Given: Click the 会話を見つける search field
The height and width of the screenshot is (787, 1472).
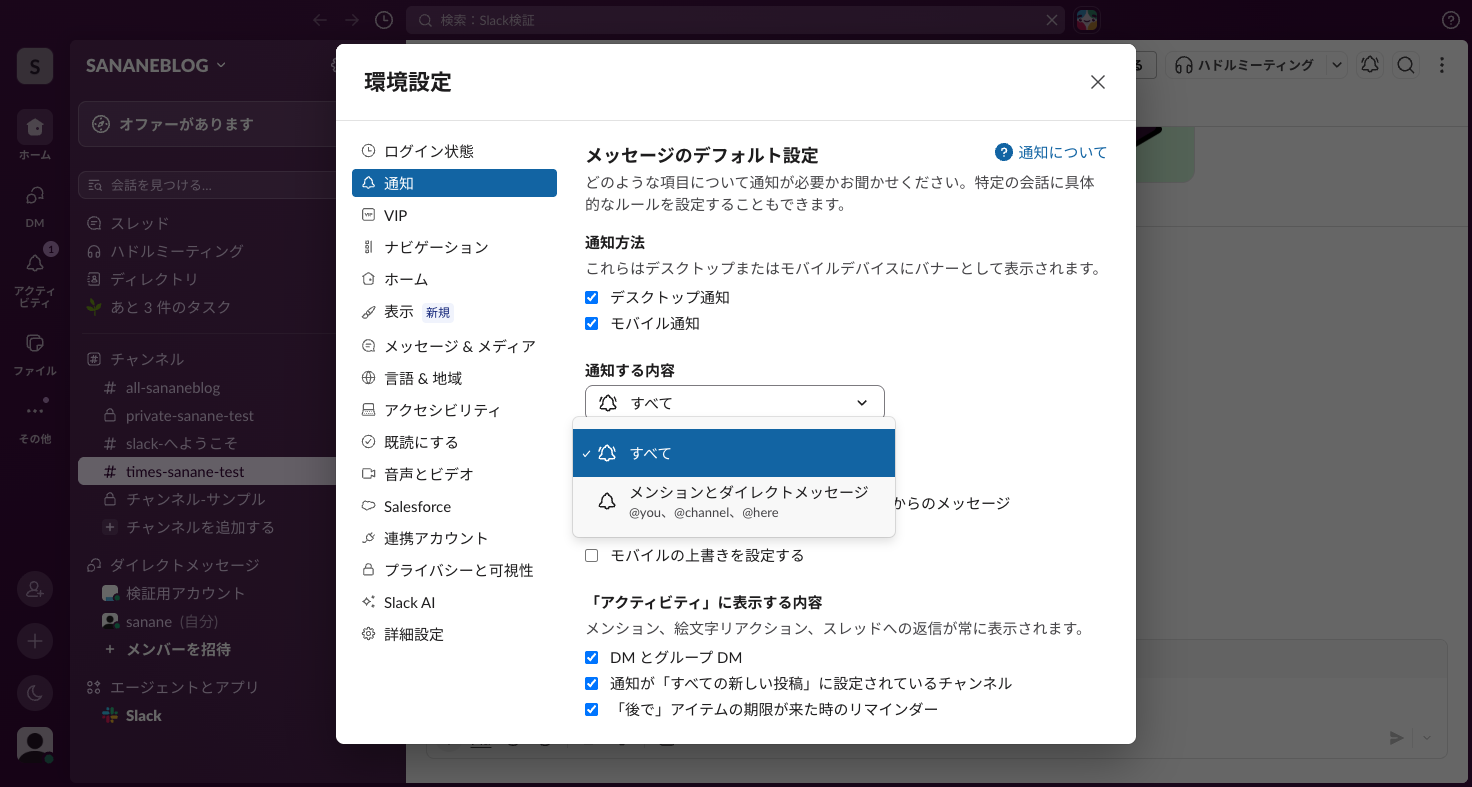Looking at the screenshot, I should click(x=207, y=185).
